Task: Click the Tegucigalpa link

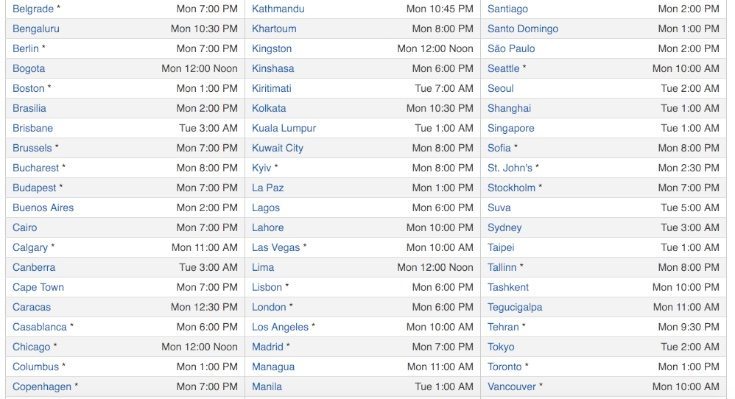Action: coord(515,307)
